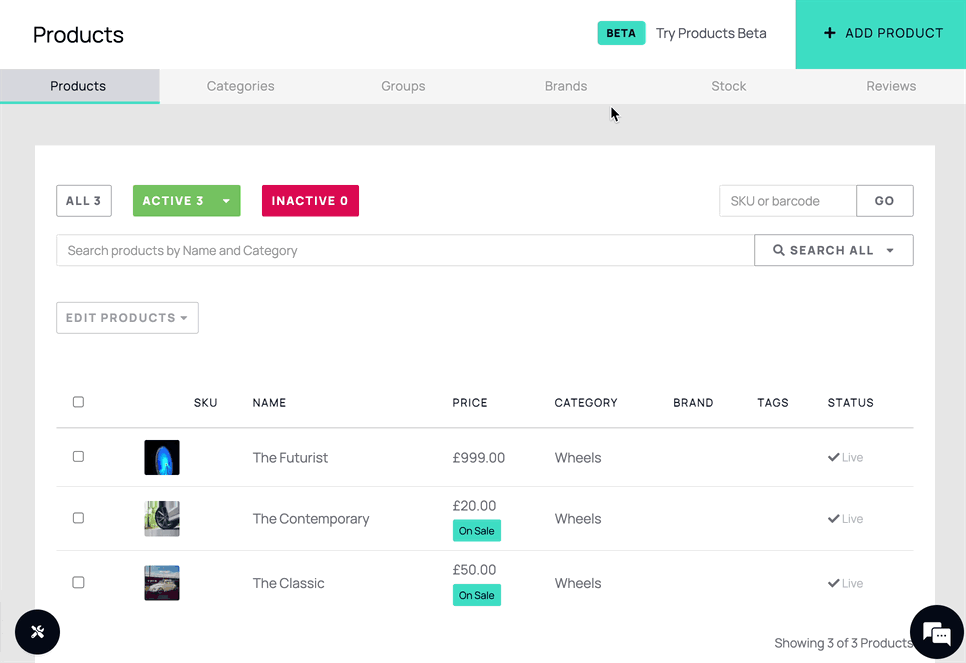Open The Contemporary product thumbnail
This screenshot has width=966, height=663.
coord(162,518)
